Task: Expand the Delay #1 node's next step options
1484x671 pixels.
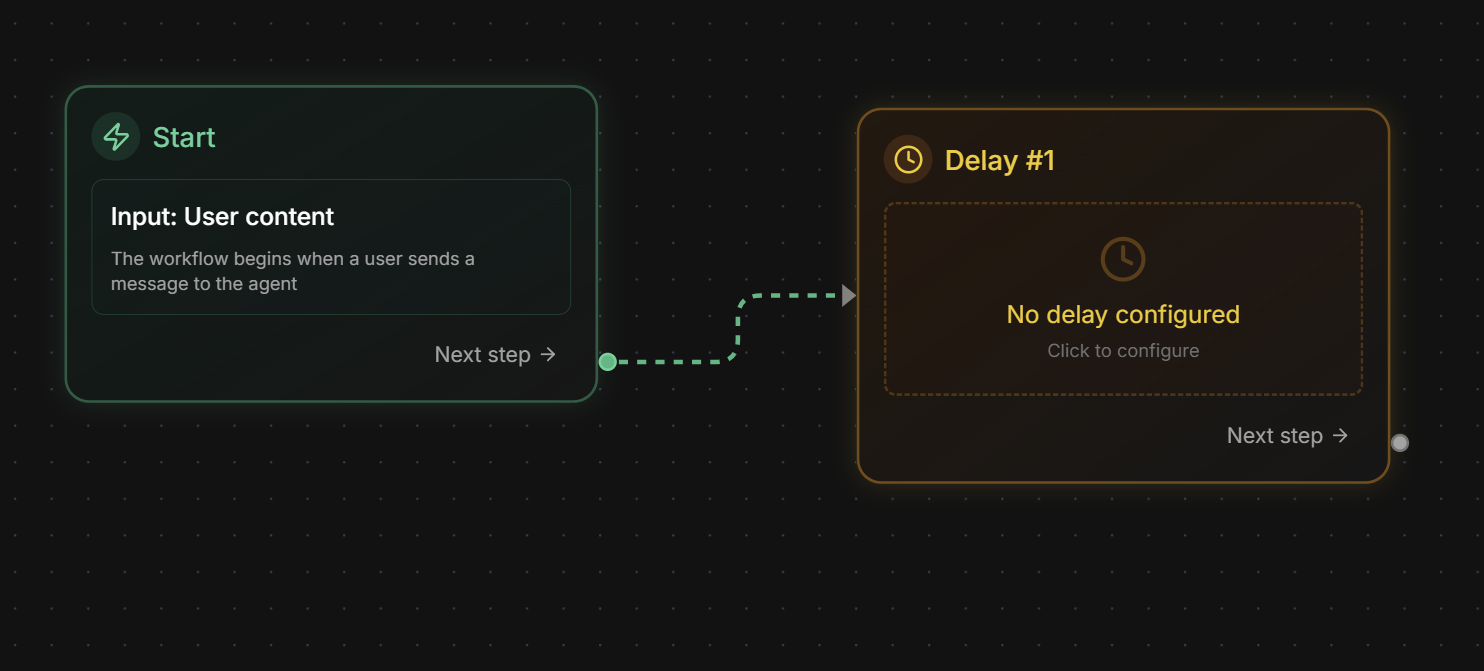Action: pos(1287,435)
